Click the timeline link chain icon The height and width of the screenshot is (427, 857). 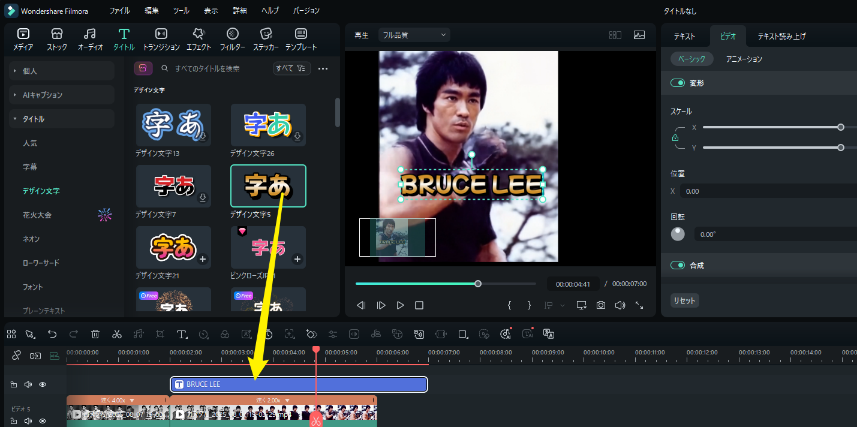(x=16, y=355)
